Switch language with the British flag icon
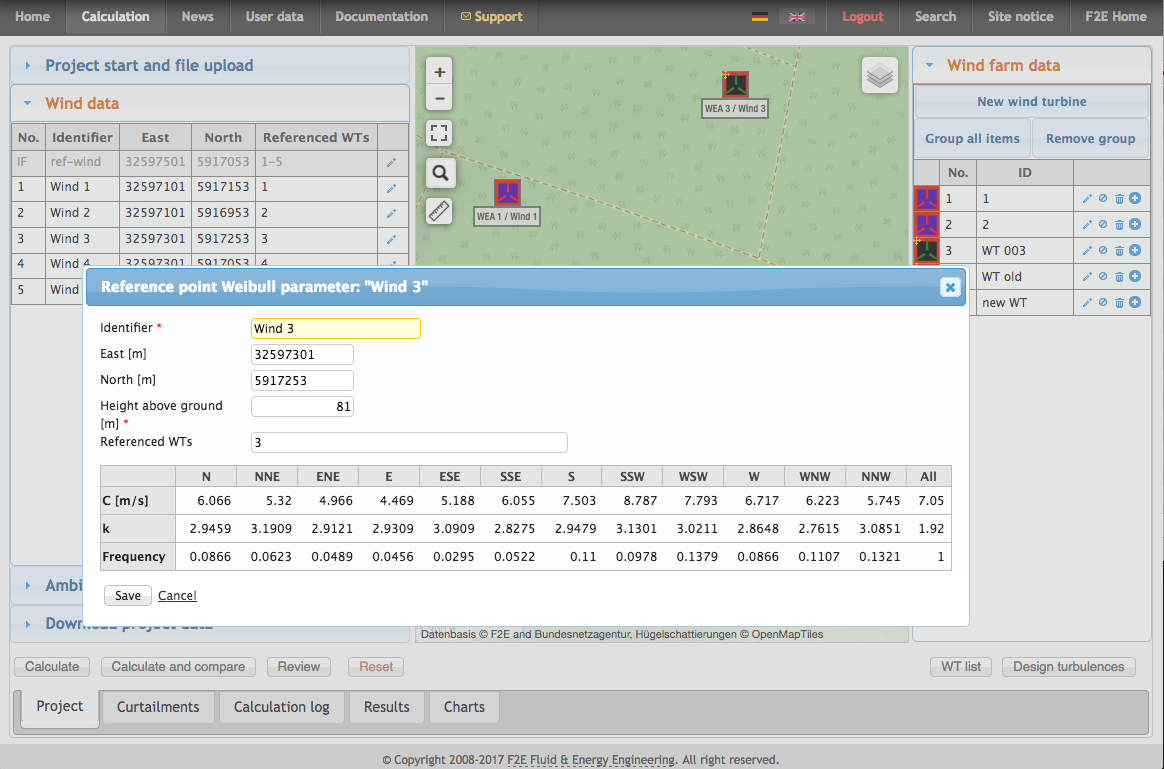1164x769 pixels. click(796, 16)
